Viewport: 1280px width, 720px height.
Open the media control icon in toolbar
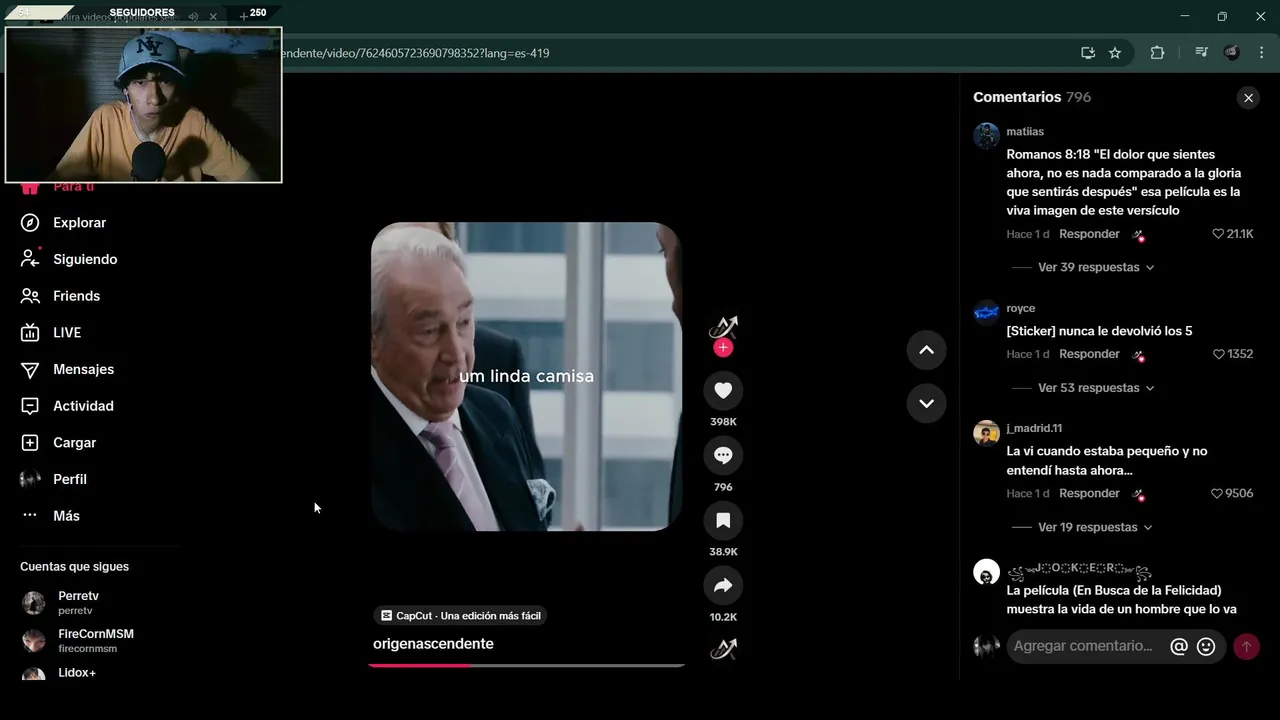click(1202, 53)
